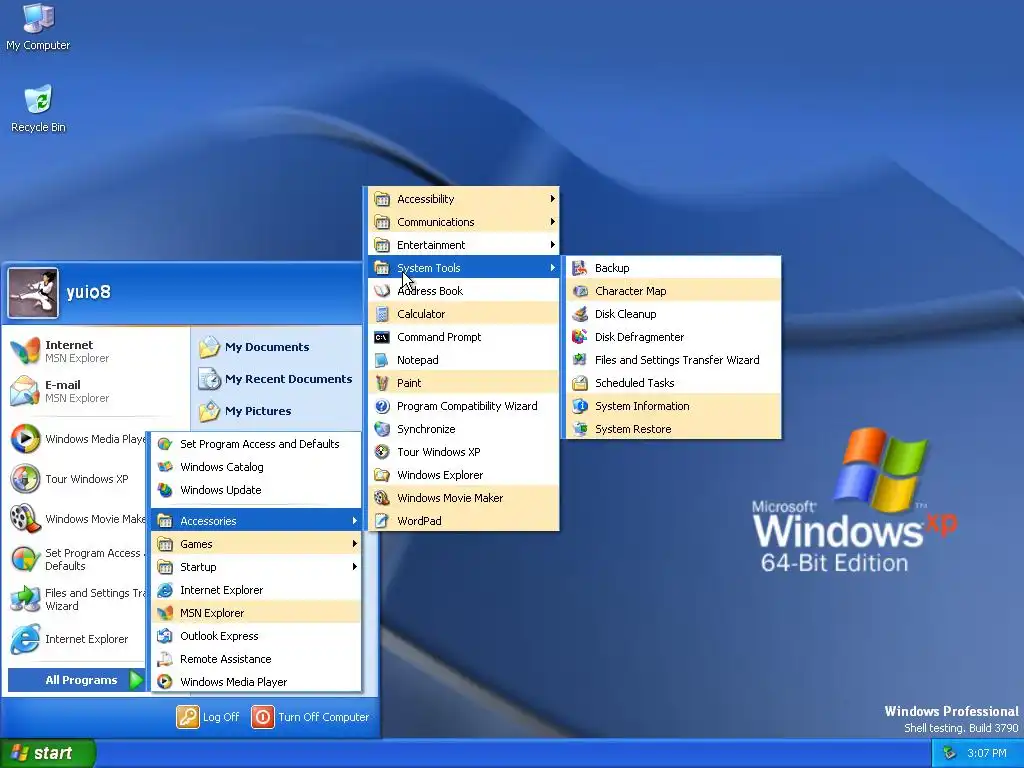Open My Documents in Start menu
This screenshot has width=1024, height=768.
277,347
